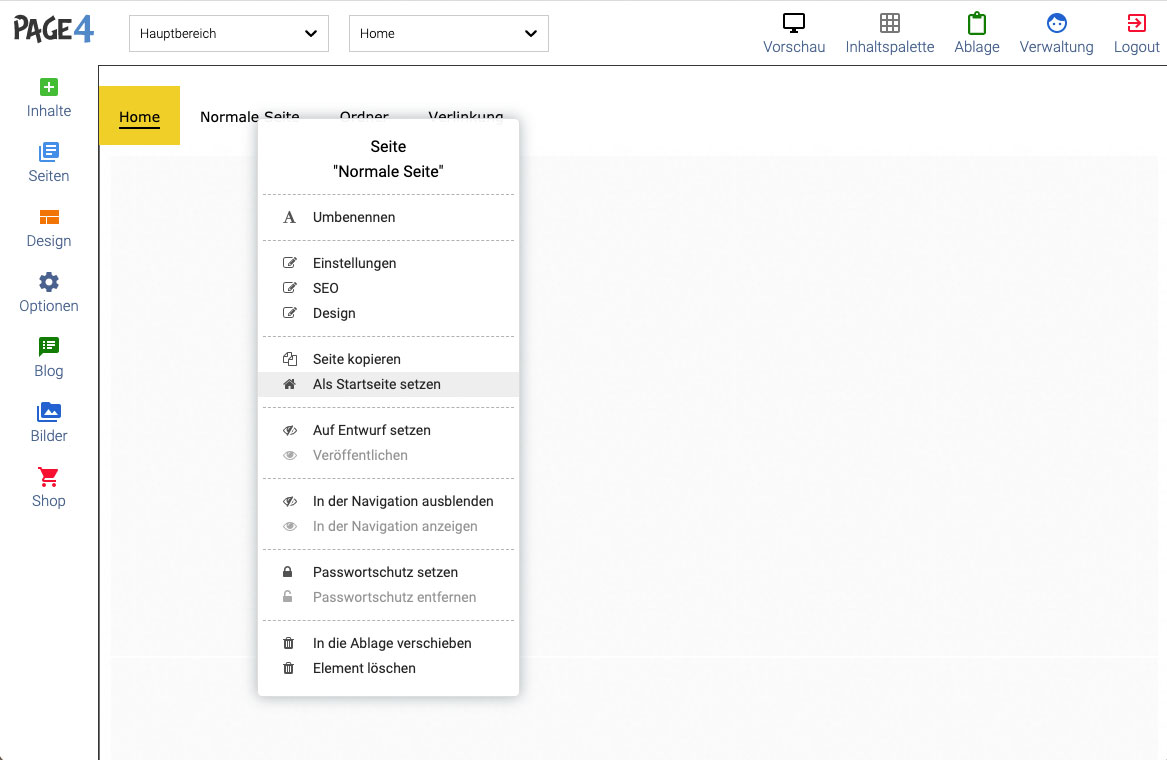Open the Optionen gear icon

point(48,282)
